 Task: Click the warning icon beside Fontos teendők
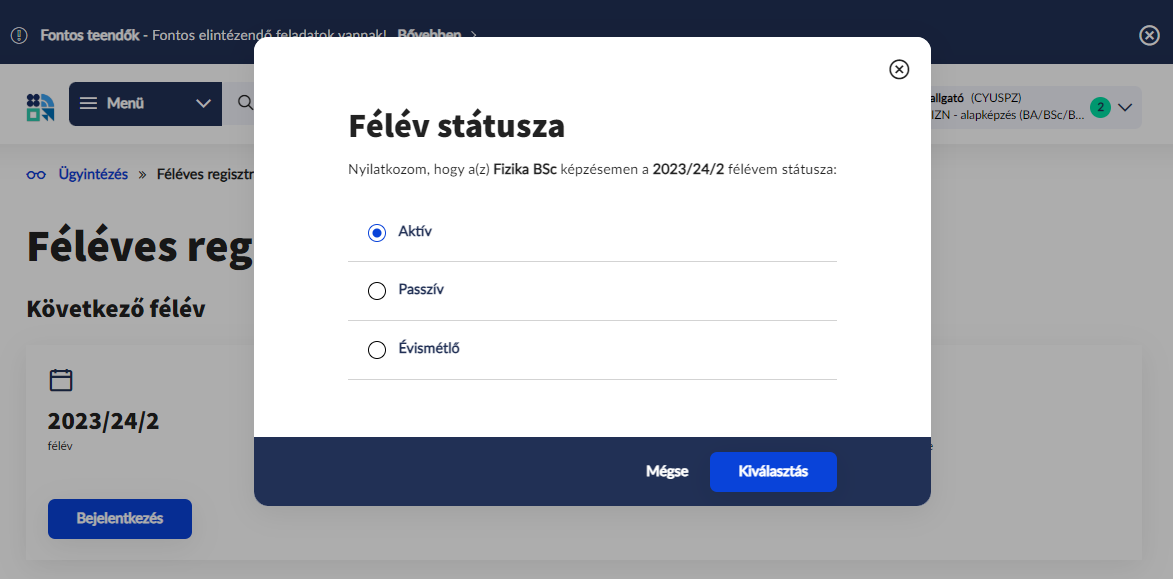(x=19, y=35)
